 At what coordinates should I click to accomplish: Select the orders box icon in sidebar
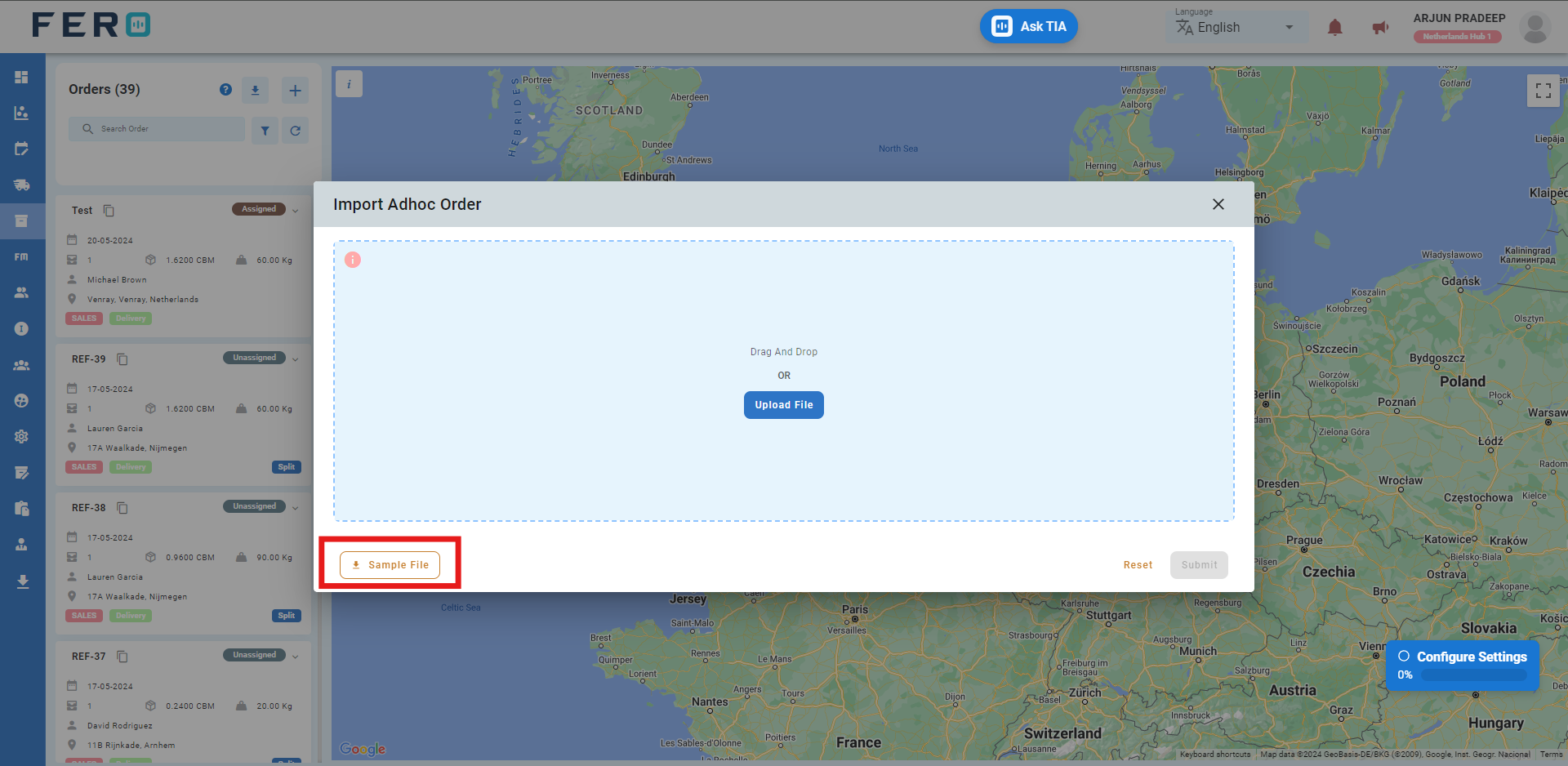tap(22, 220)
